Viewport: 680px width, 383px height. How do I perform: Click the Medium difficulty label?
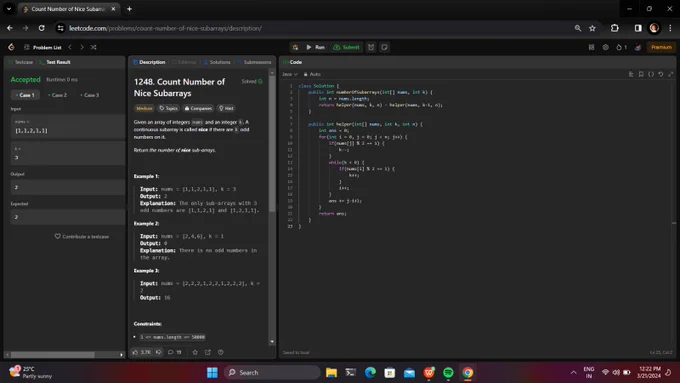[144, 108]
